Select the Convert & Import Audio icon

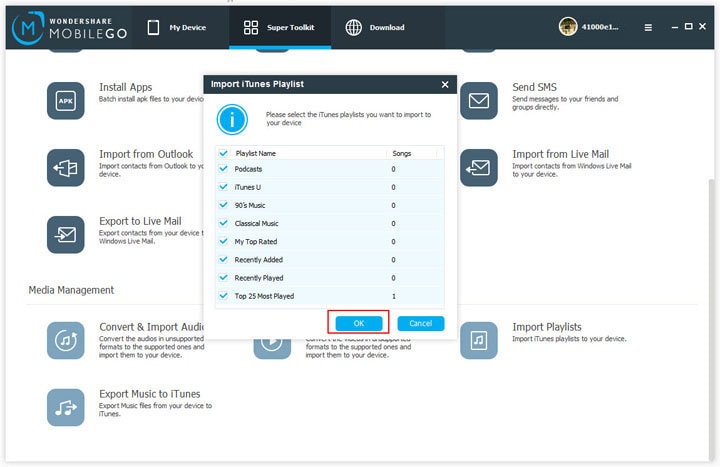[66, 340]
